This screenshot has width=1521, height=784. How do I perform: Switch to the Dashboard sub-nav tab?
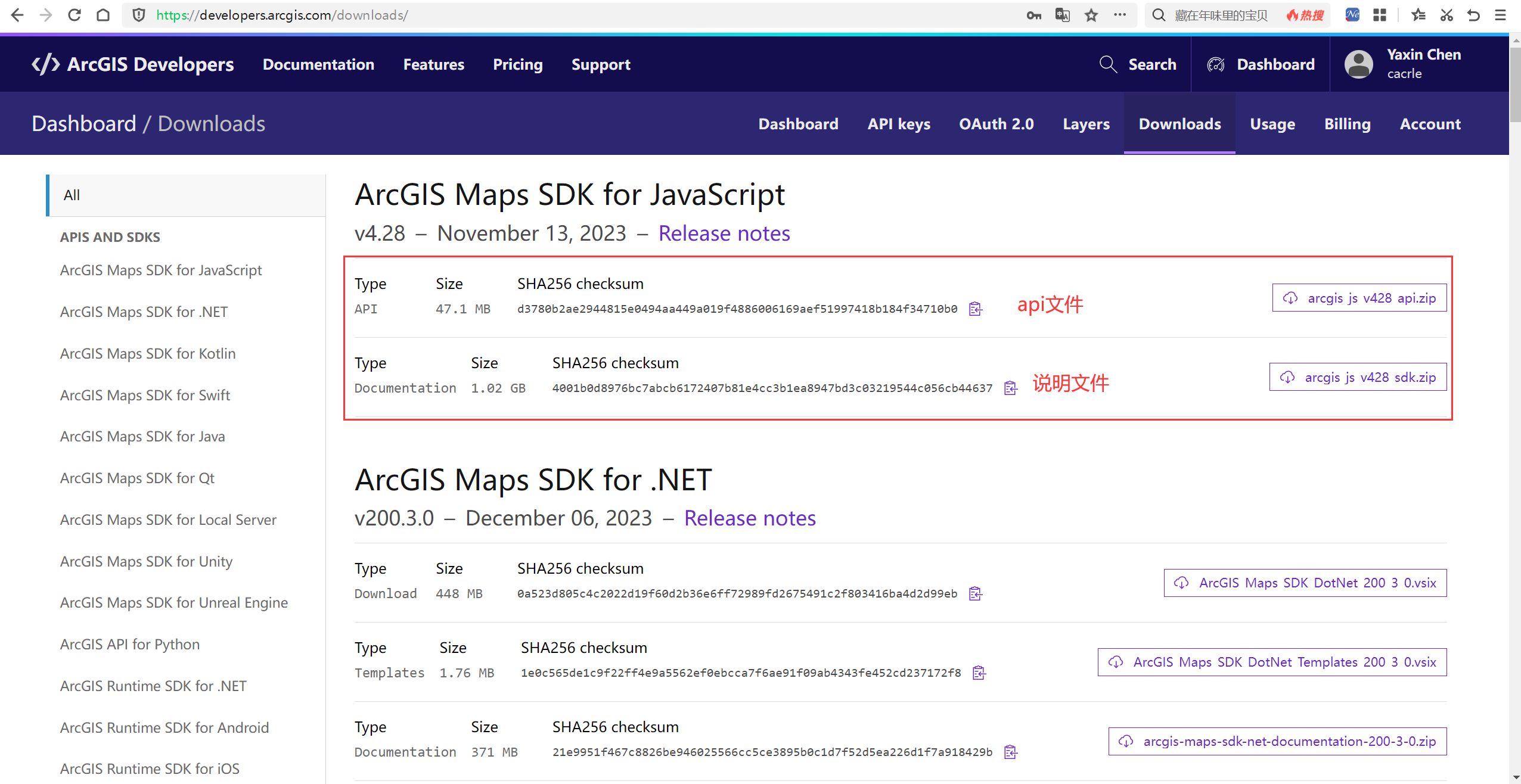(798, 124)
